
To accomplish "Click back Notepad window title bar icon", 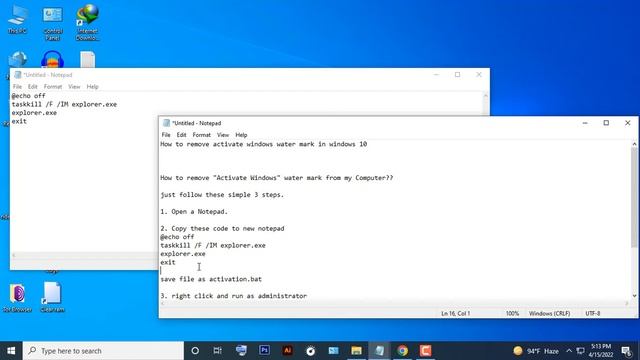I will (18, 75).
